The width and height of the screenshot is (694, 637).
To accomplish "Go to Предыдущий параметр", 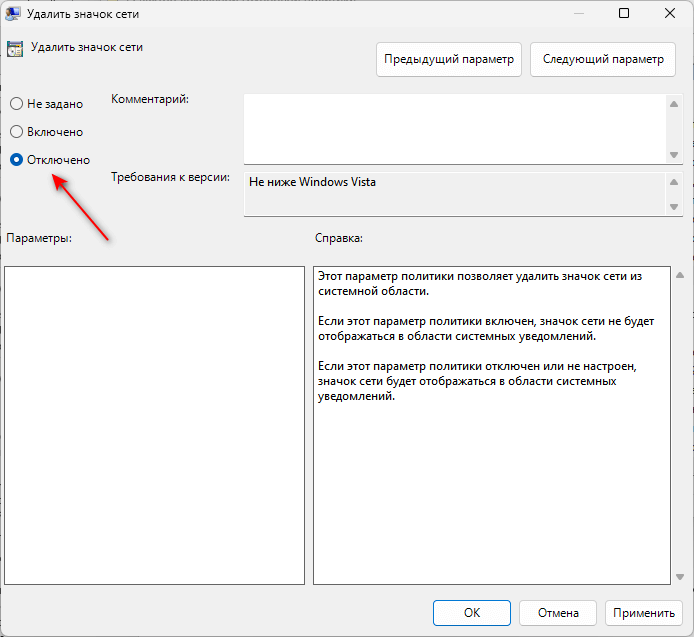I will pos(449,59).
